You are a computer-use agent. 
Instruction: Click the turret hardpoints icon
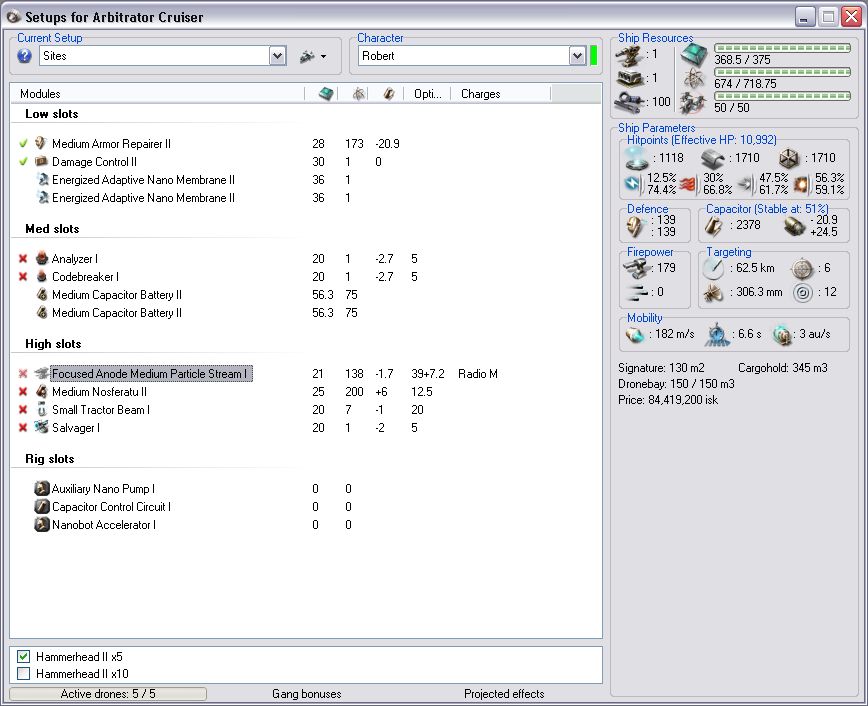point(629,55)
